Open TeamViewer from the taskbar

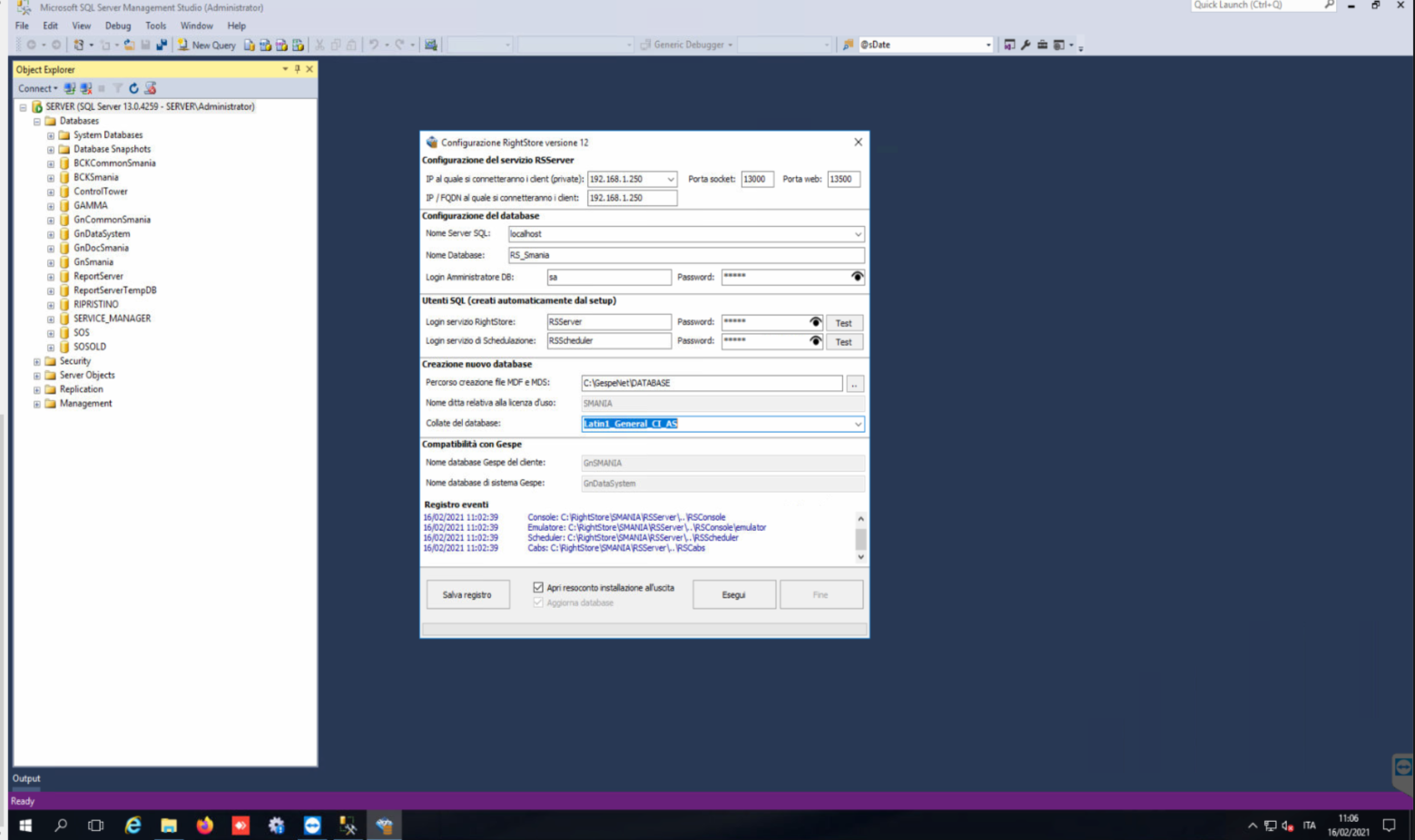pyautogui.click(x=312, y=825)
